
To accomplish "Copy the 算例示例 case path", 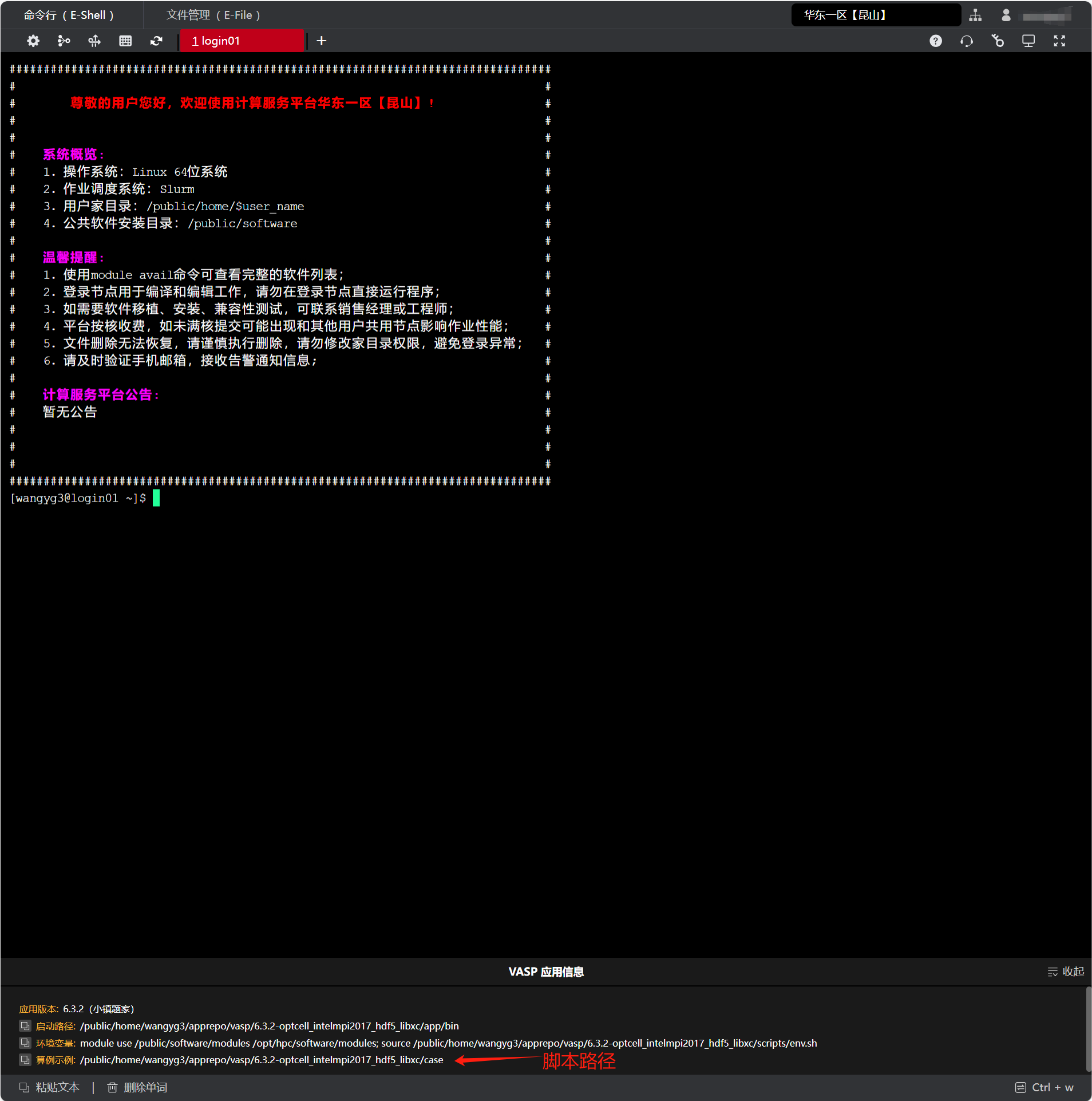I will 25,1060.
